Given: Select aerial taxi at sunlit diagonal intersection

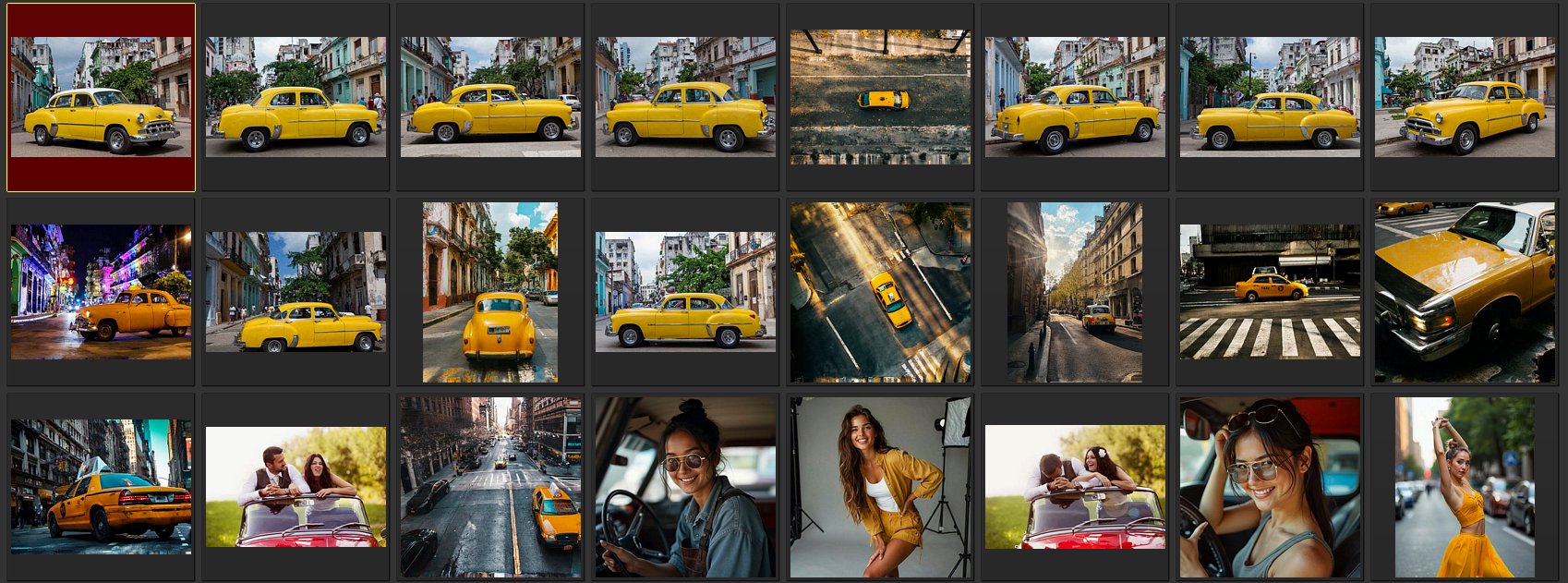Looking at the screenshot, I should pyautogui.click(x=880, y=292).
